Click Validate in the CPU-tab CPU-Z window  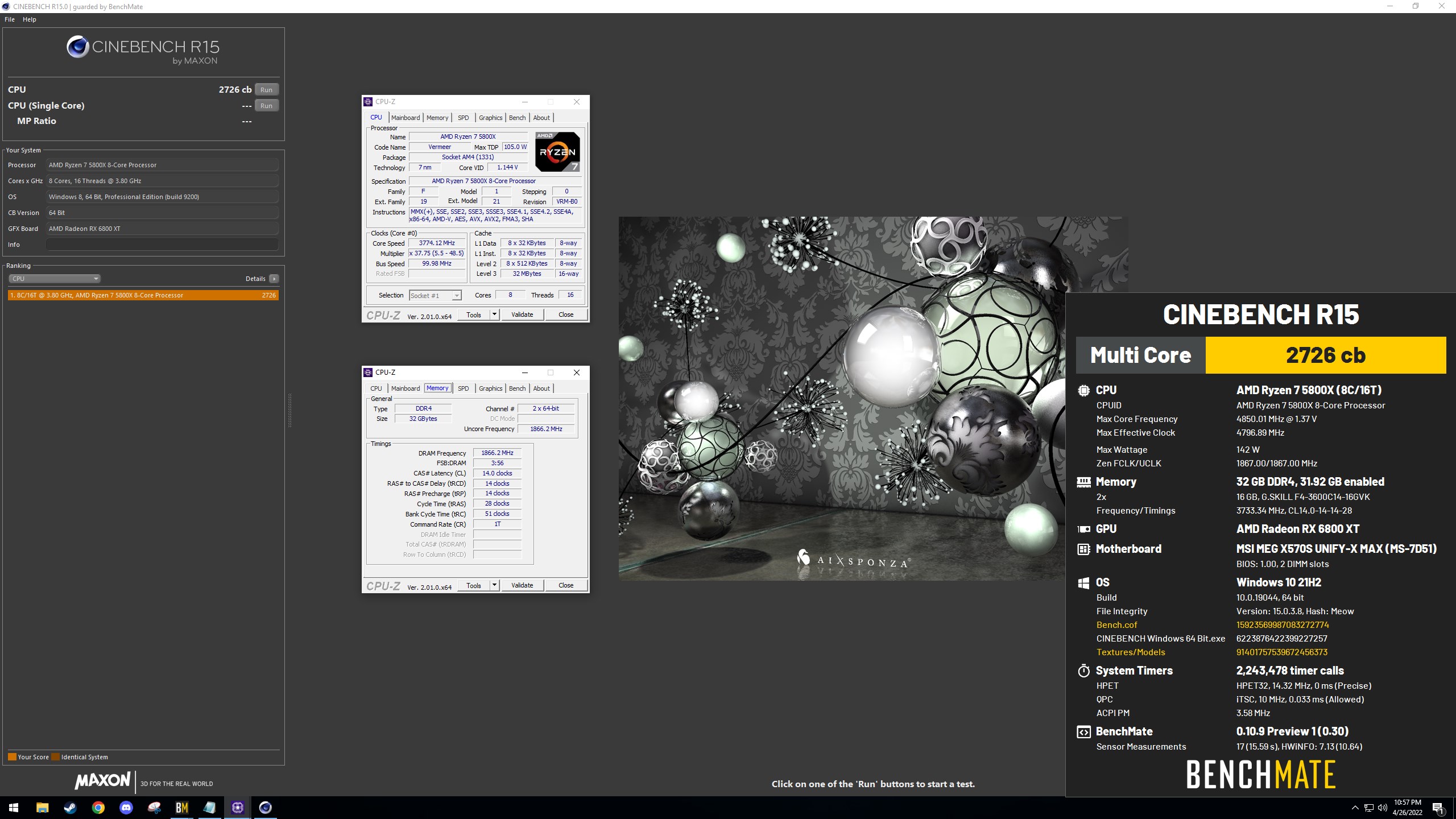coord(522,315)
